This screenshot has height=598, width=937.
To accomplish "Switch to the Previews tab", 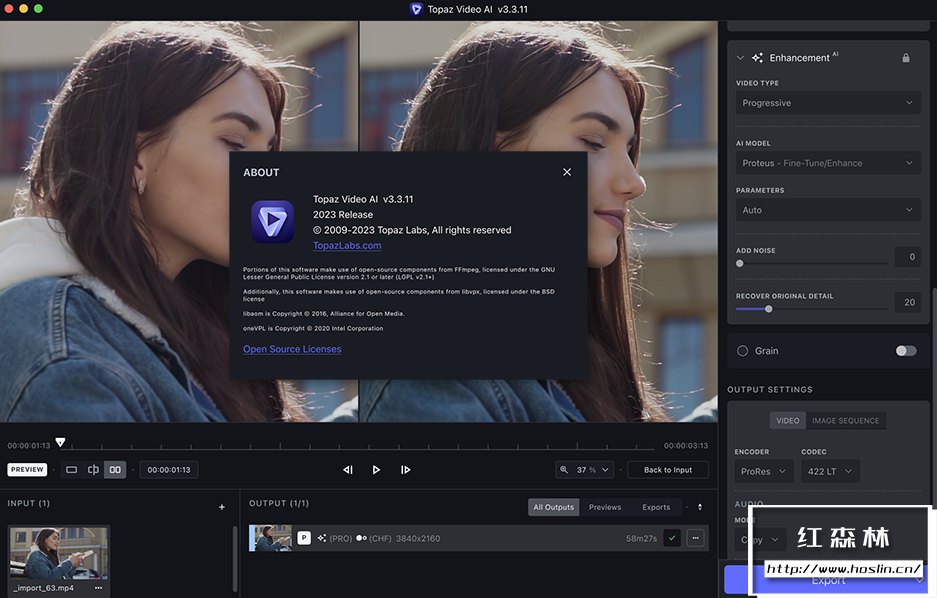I will tap(605, 507).
